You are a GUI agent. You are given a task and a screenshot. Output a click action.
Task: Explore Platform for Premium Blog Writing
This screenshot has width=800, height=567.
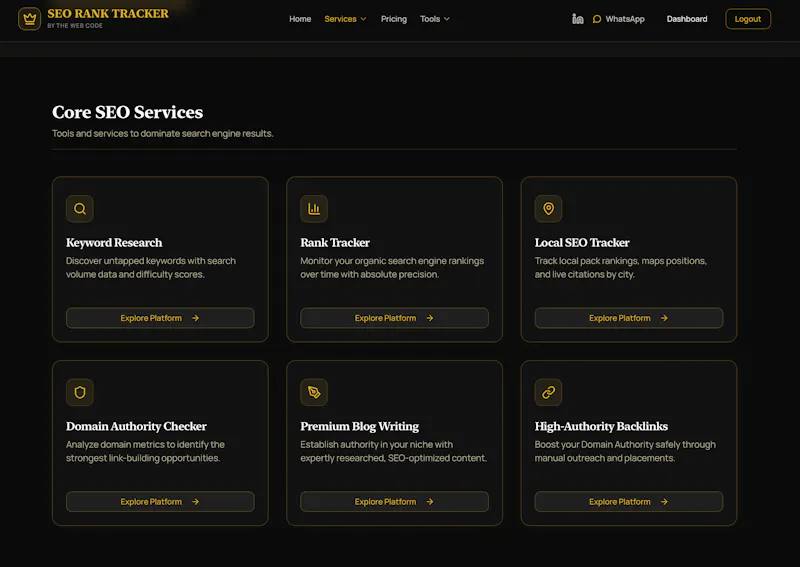point(394,502)
